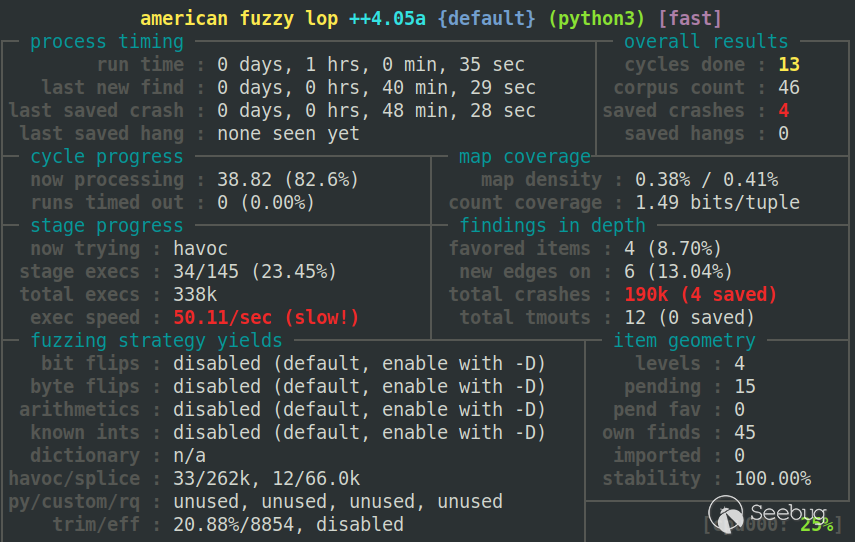Click the 'fuzzing strategy yields' section heading
This screenshot has width=855, height=542.
click(156, 340)
